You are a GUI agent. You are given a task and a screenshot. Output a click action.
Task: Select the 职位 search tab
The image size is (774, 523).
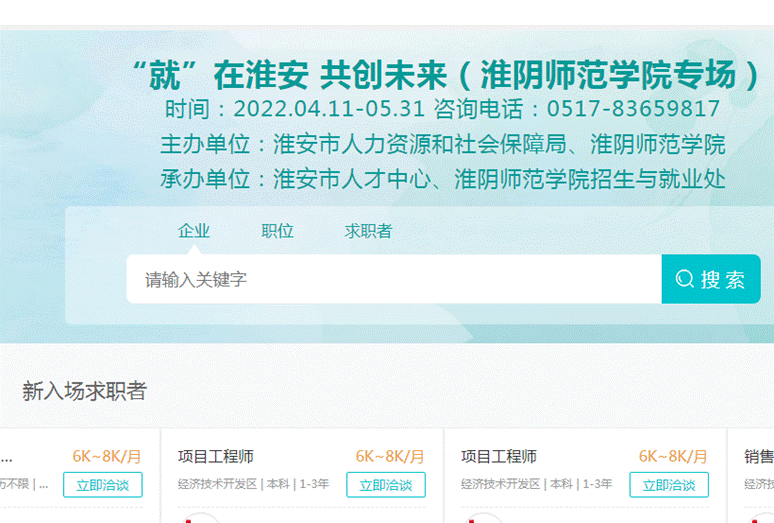click(278, 231)
